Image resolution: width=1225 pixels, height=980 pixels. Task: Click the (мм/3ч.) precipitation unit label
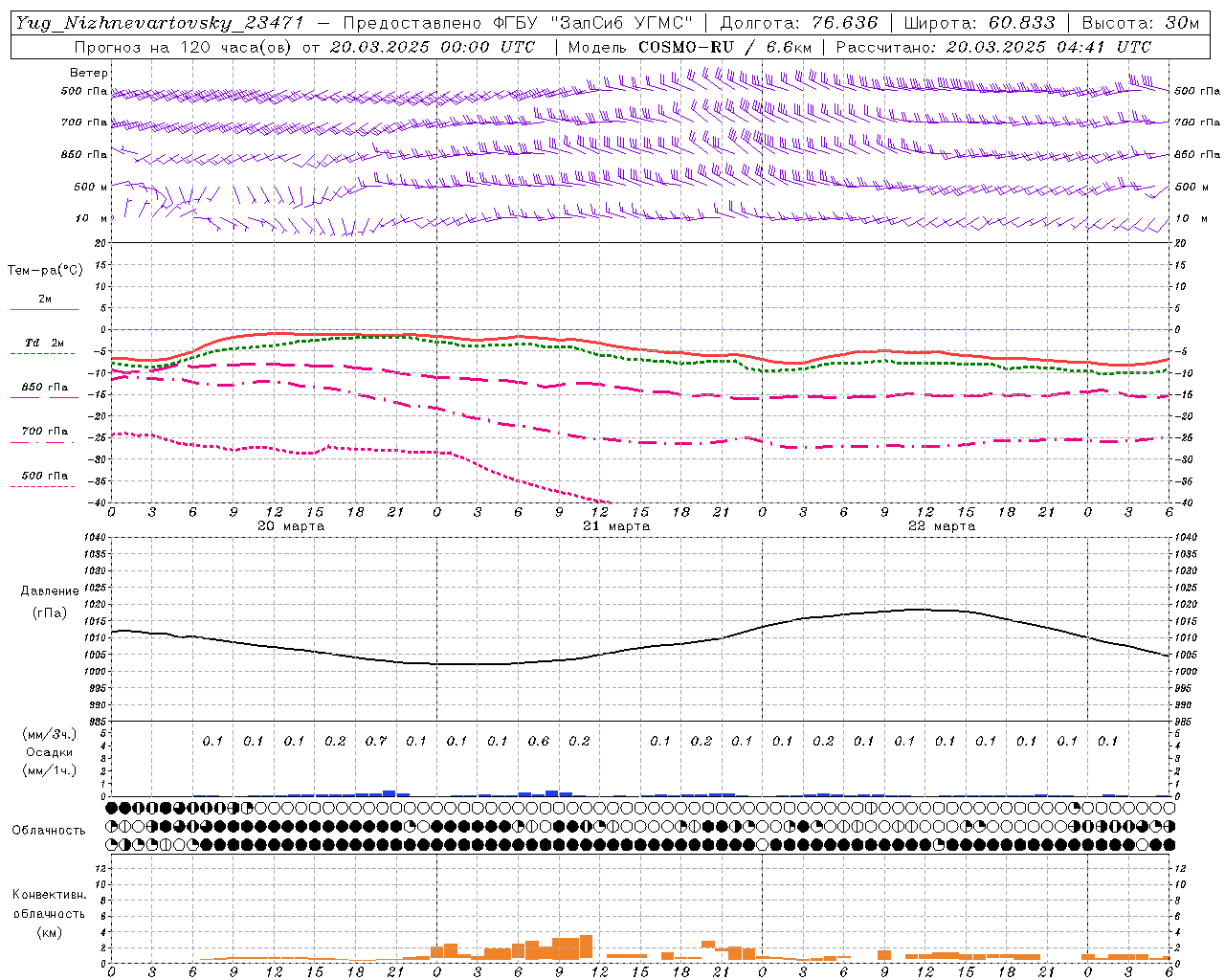pos(50,734)
